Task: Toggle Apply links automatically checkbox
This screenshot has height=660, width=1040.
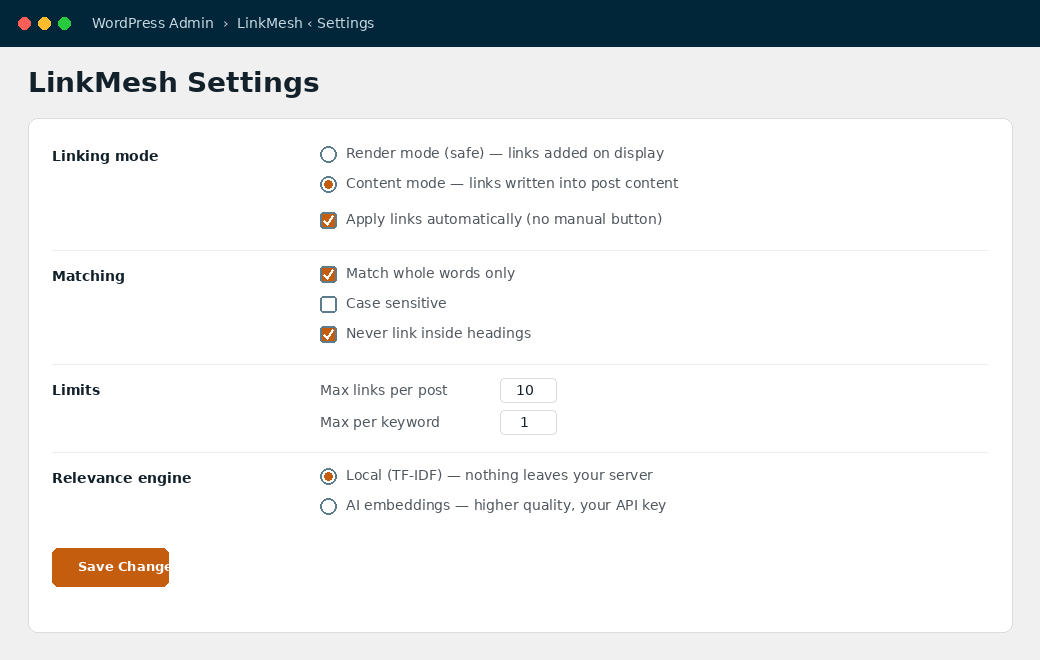Action: pos(328,220)
